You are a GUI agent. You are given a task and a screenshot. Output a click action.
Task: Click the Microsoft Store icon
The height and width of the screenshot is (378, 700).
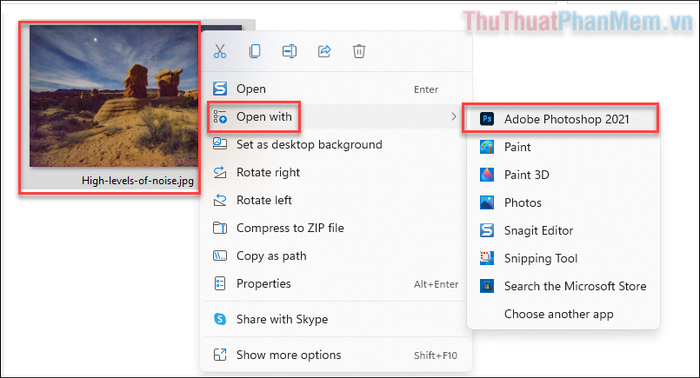pyautogui.click(x=487, y=286)
